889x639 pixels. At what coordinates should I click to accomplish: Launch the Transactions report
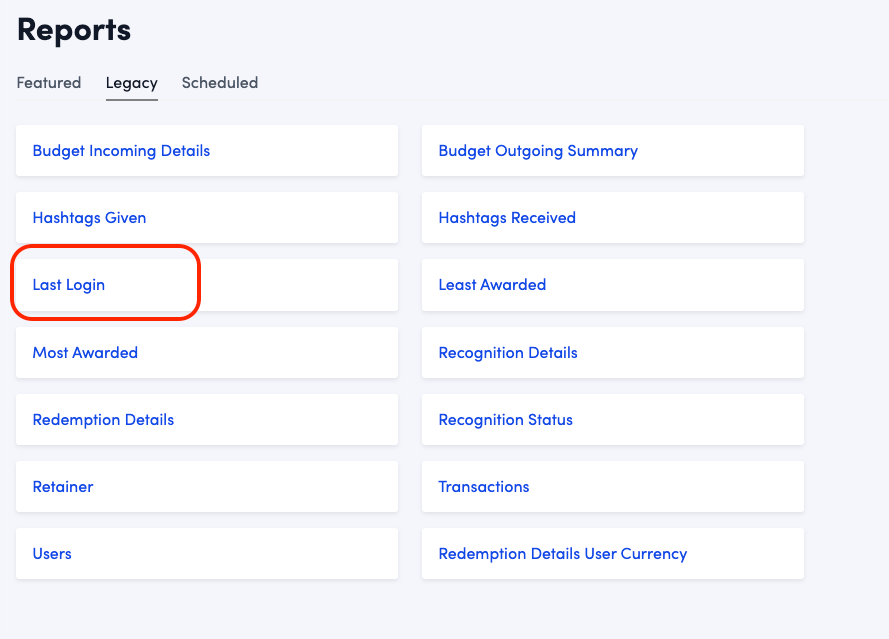pyautogui.click(x=484, y=487)
